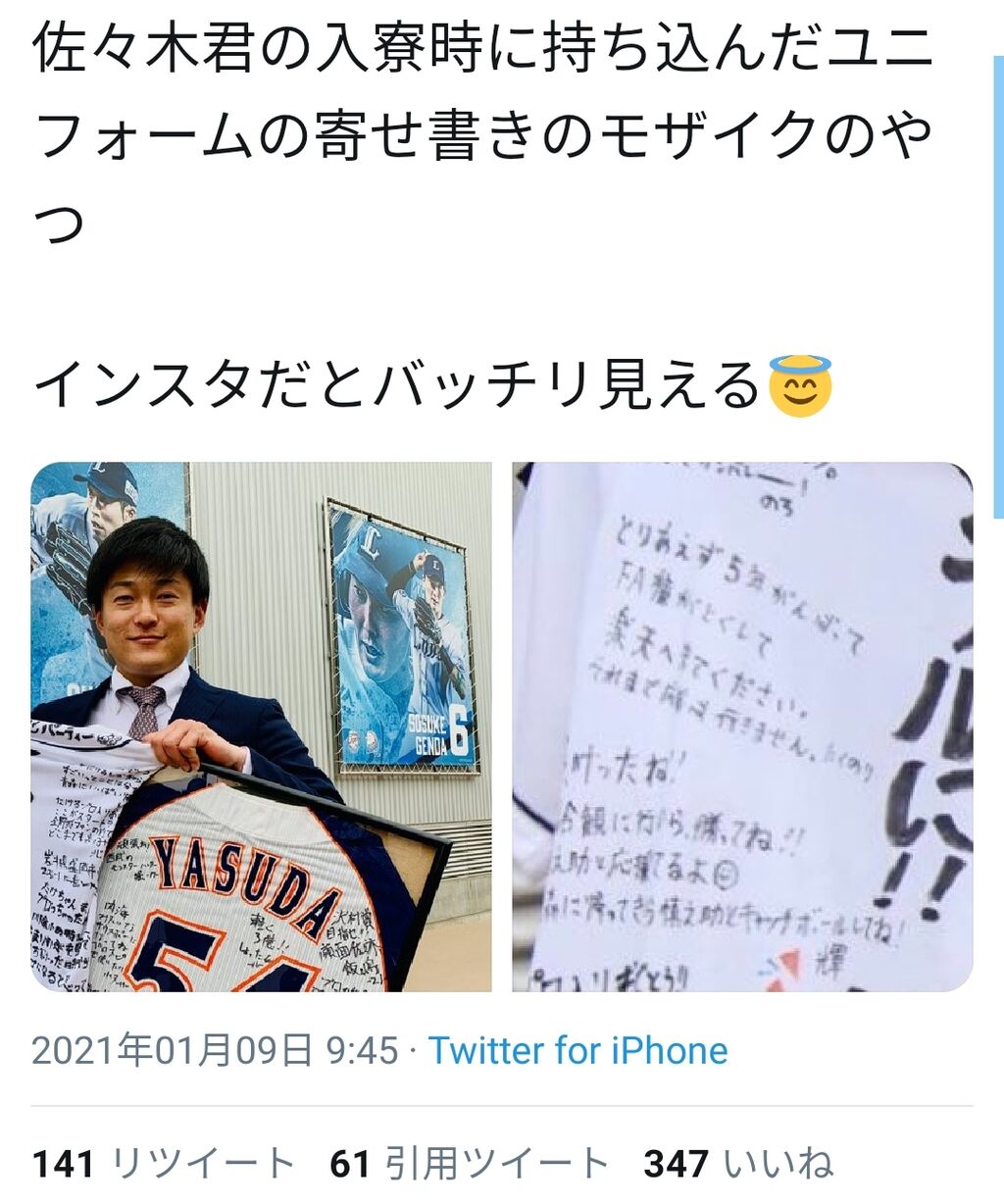The width and height of the screenshot is (1004, 1204).
Task: Show the 347 いいね likes list
Action: [x=738, y=1165]
